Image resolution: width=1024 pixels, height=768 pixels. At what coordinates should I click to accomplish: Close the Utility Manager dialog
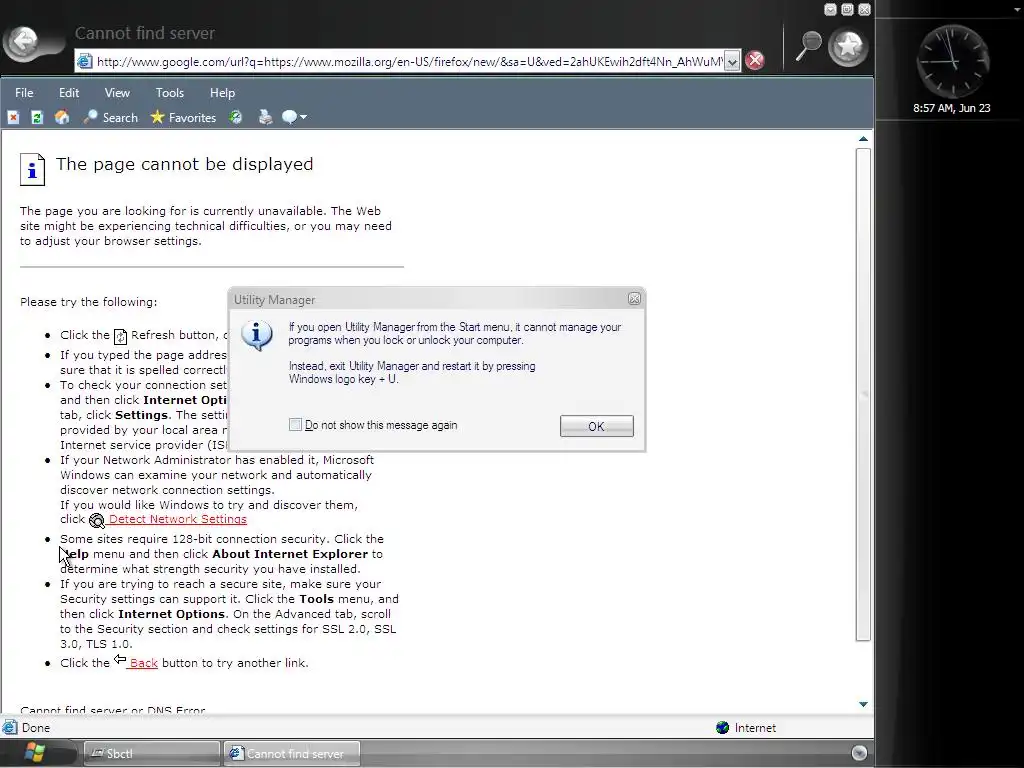click(634, 299)
